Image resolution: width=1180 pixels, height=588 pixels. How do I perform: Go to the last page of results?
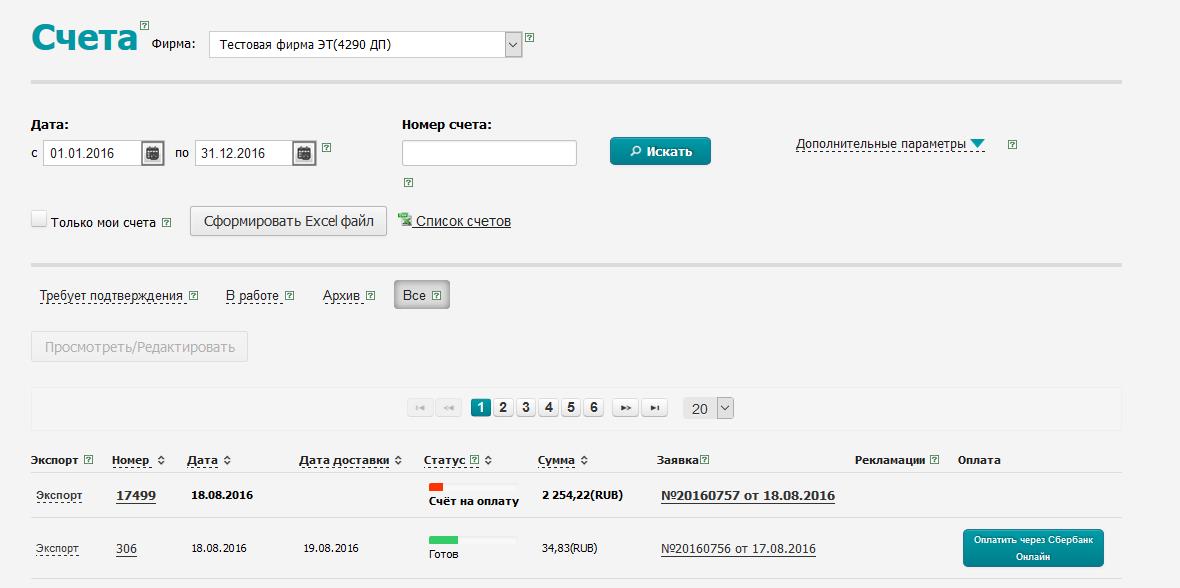point(654,408)
